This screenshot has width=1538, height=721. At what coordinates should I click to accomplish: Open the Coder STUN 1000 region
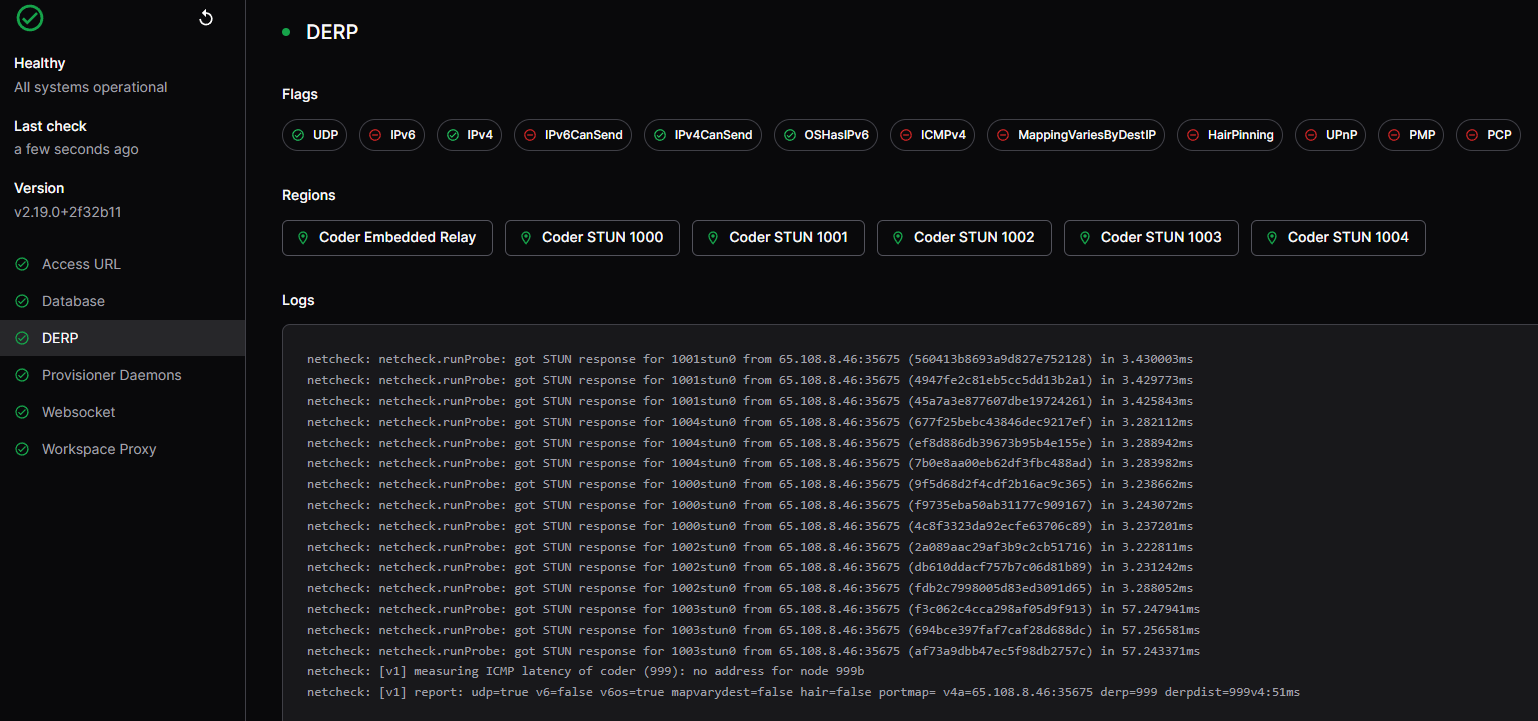click(592, 238)
